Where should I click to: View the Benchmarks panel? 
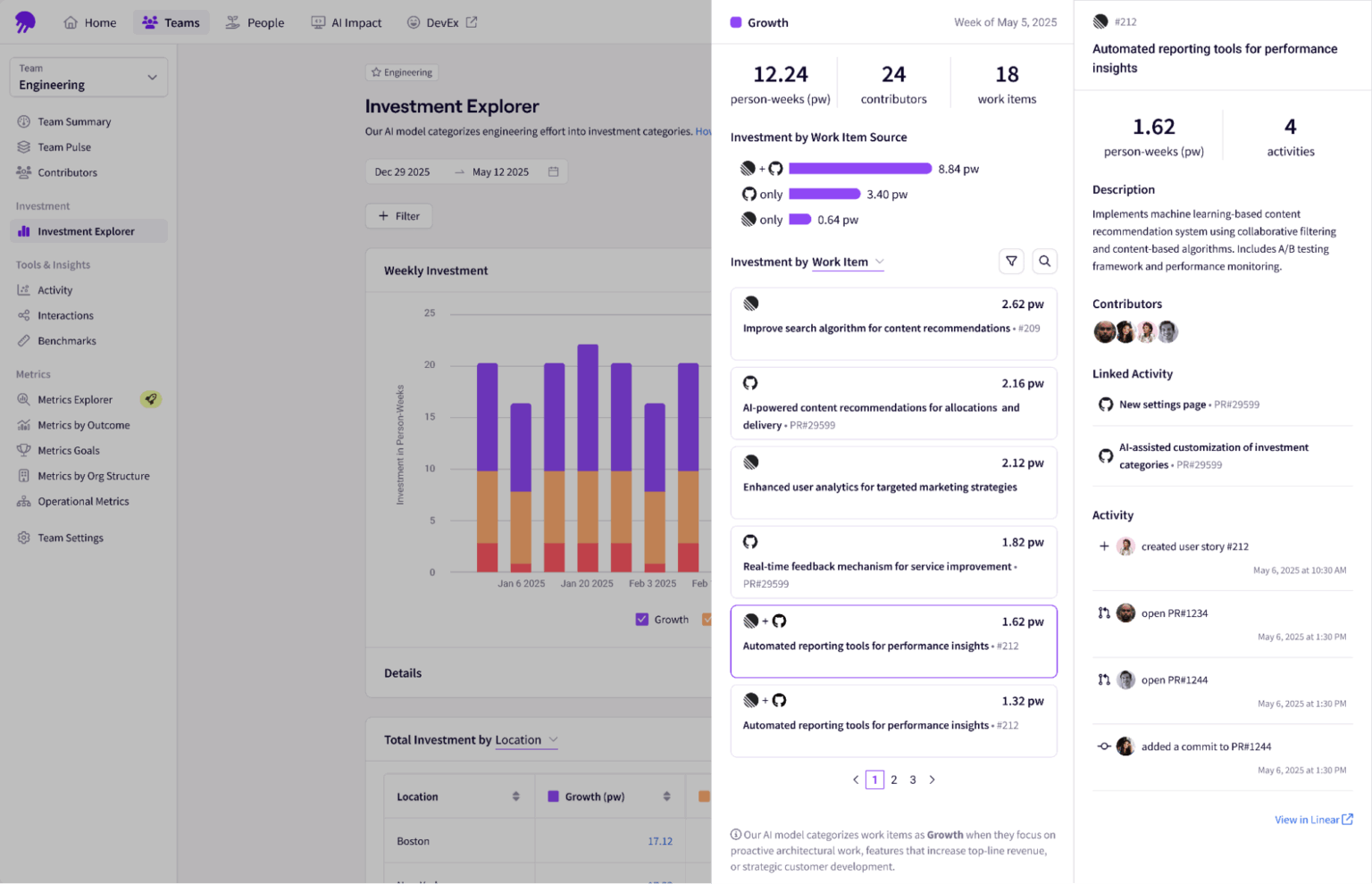66,340
